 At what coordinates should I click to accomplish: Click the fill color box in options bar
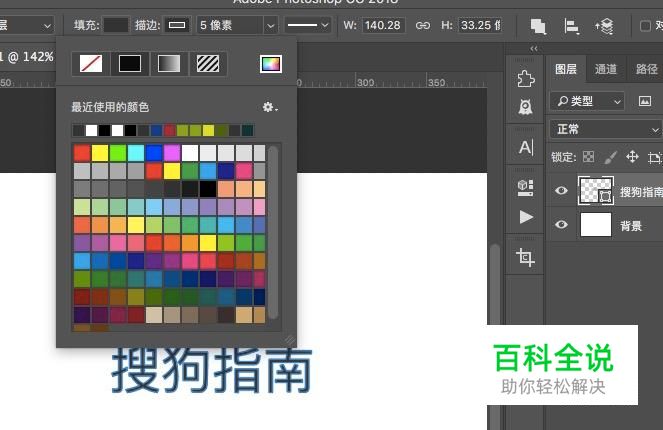(116, 25)
